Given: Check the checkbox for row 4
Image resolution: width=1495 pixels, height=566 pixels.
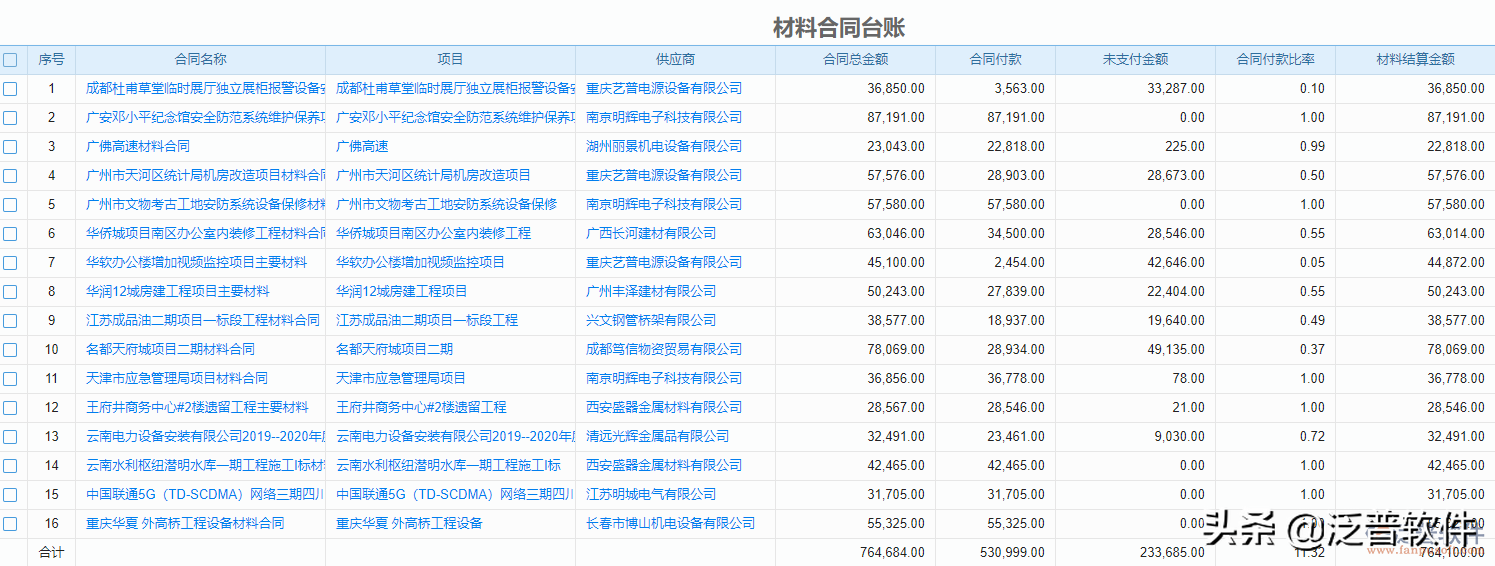Looking at the screenshot, I should point(10,176).
